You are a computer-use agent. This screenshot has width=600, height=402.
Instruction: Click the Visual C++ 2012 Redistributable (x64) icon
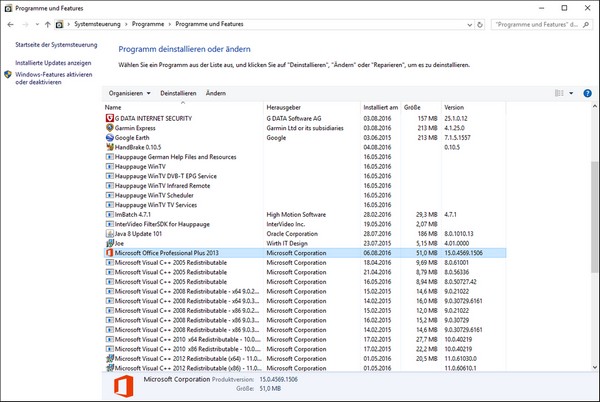click(109, 358)
